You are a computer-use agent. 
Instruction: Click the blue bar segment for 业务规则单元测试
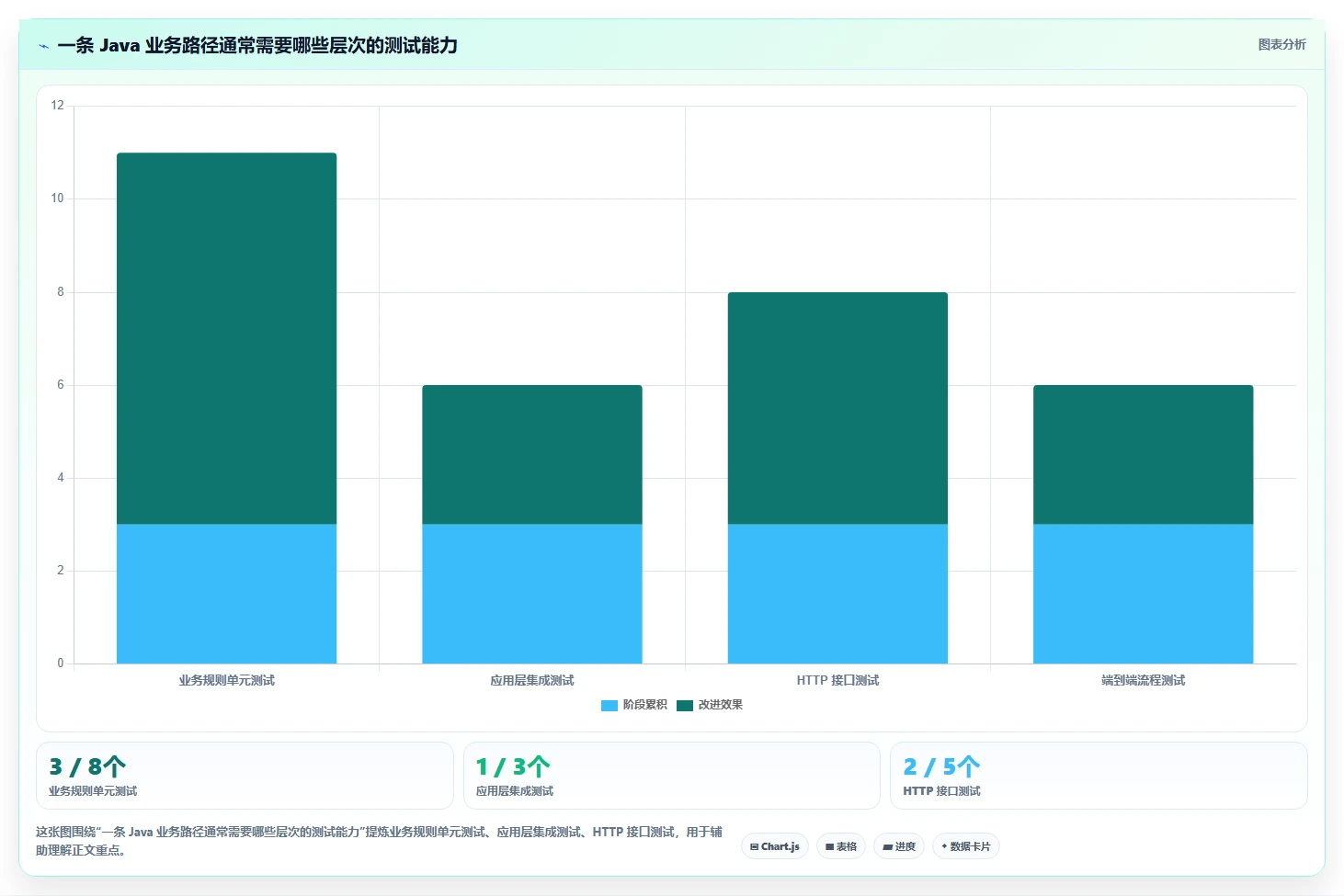[226, 594]
